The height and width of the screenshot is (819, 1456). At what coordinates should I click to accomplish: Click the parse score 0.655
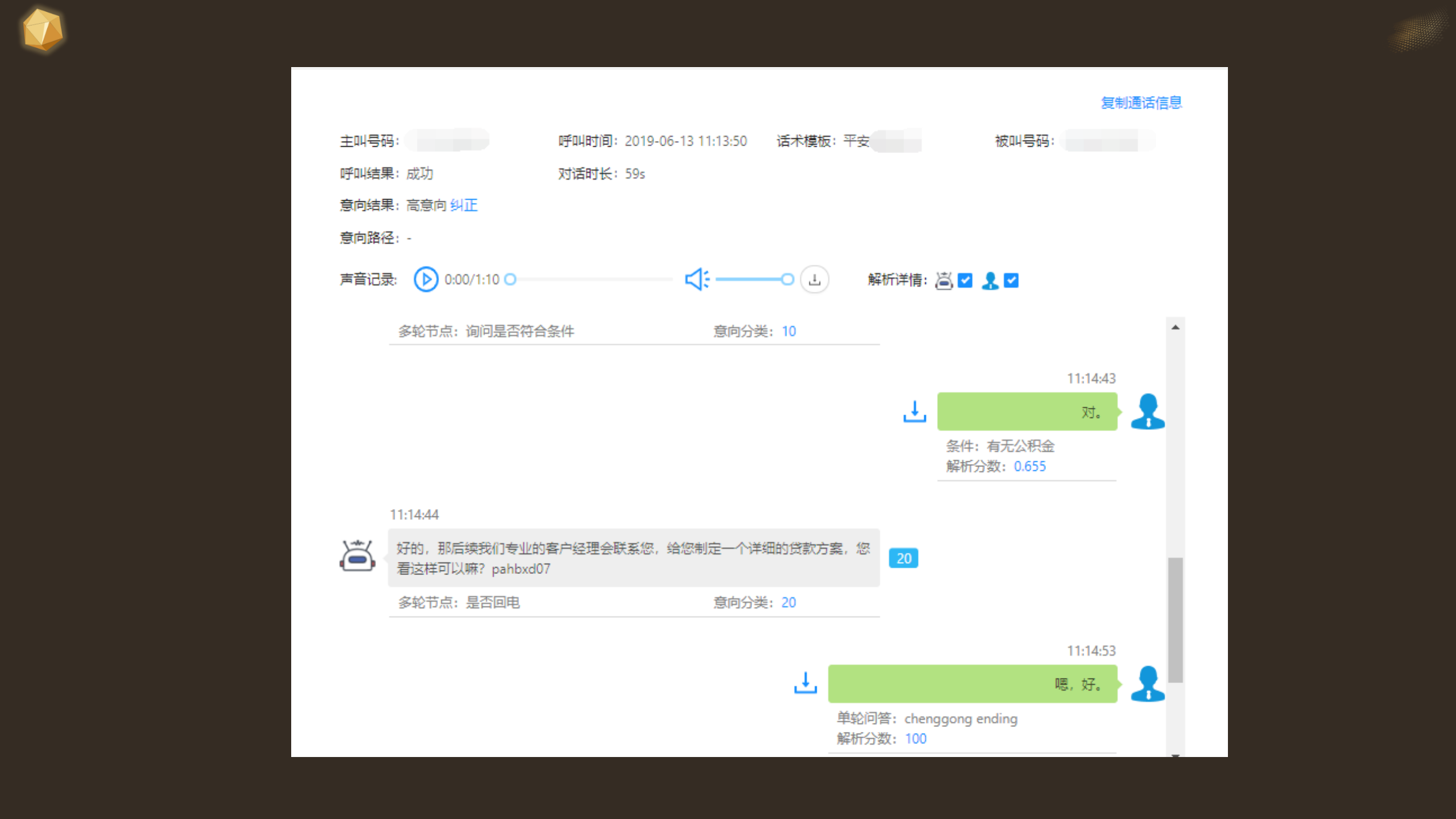[1030, 466]
